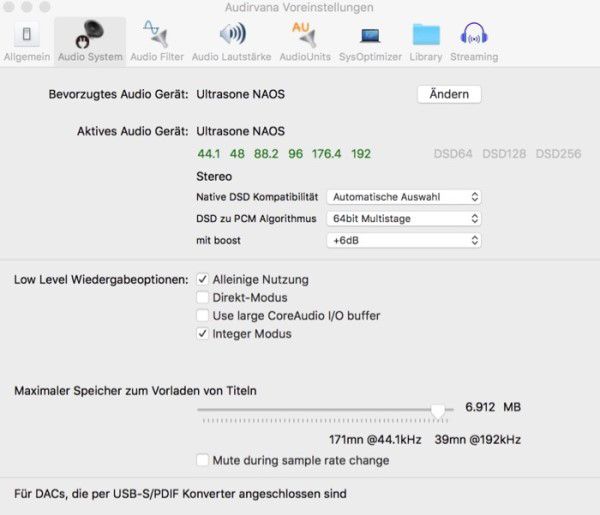
Task: Open the mit boost +6dB dropdown
Action: [x=404, y=241]
